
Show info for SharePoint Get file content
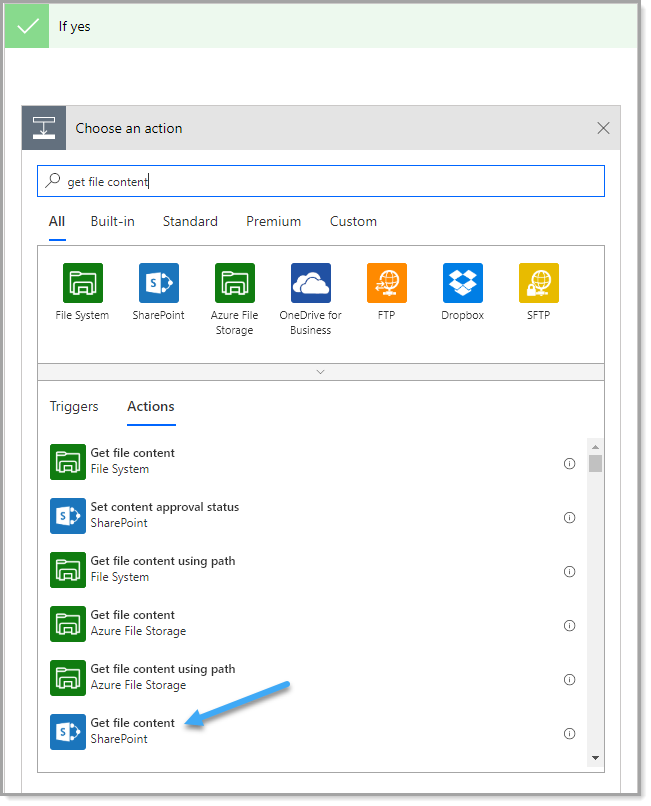click(x=569, y=734)
